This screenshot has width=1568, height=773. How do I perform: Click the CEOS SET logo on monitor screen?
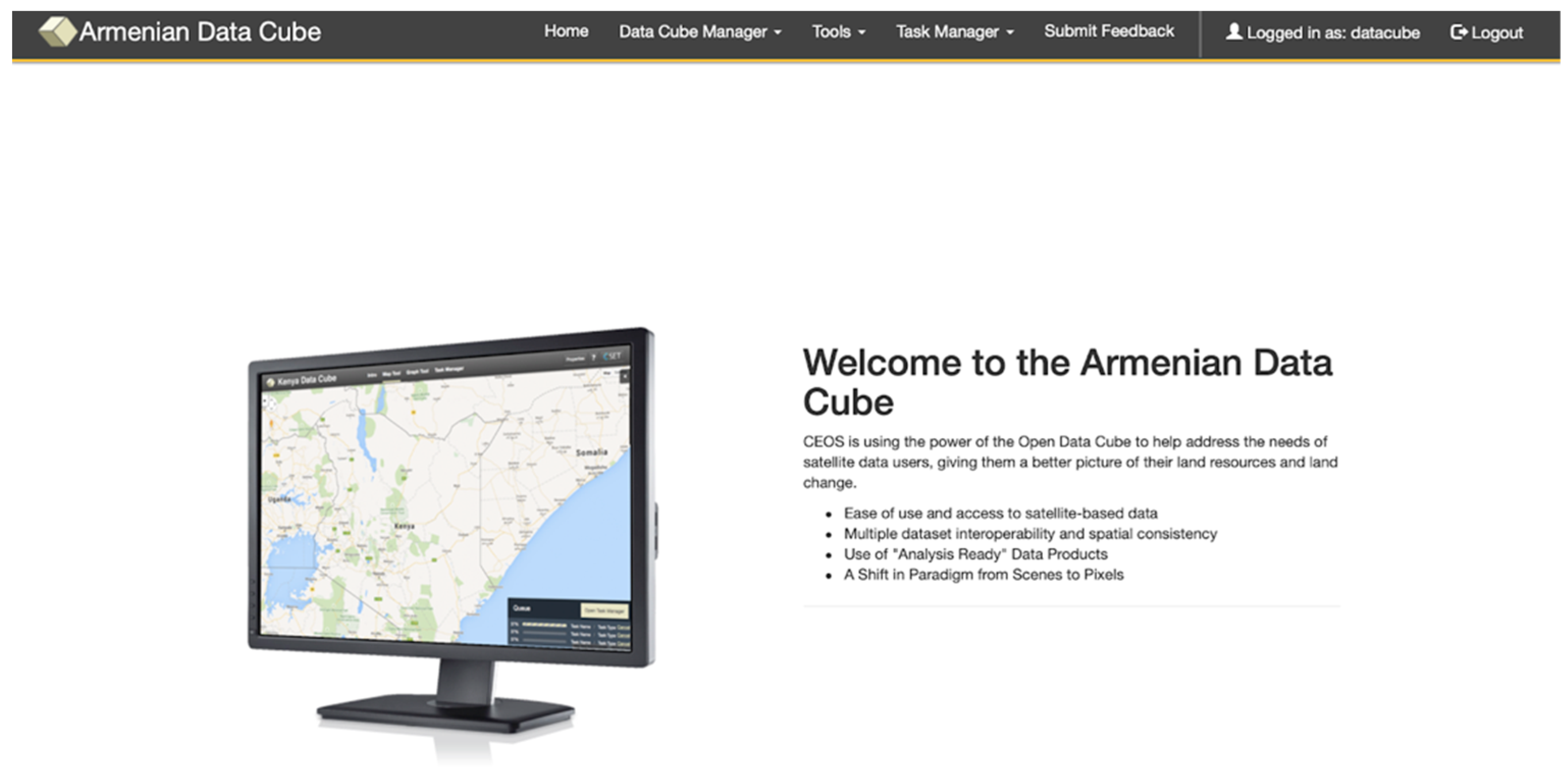[613, 356]
